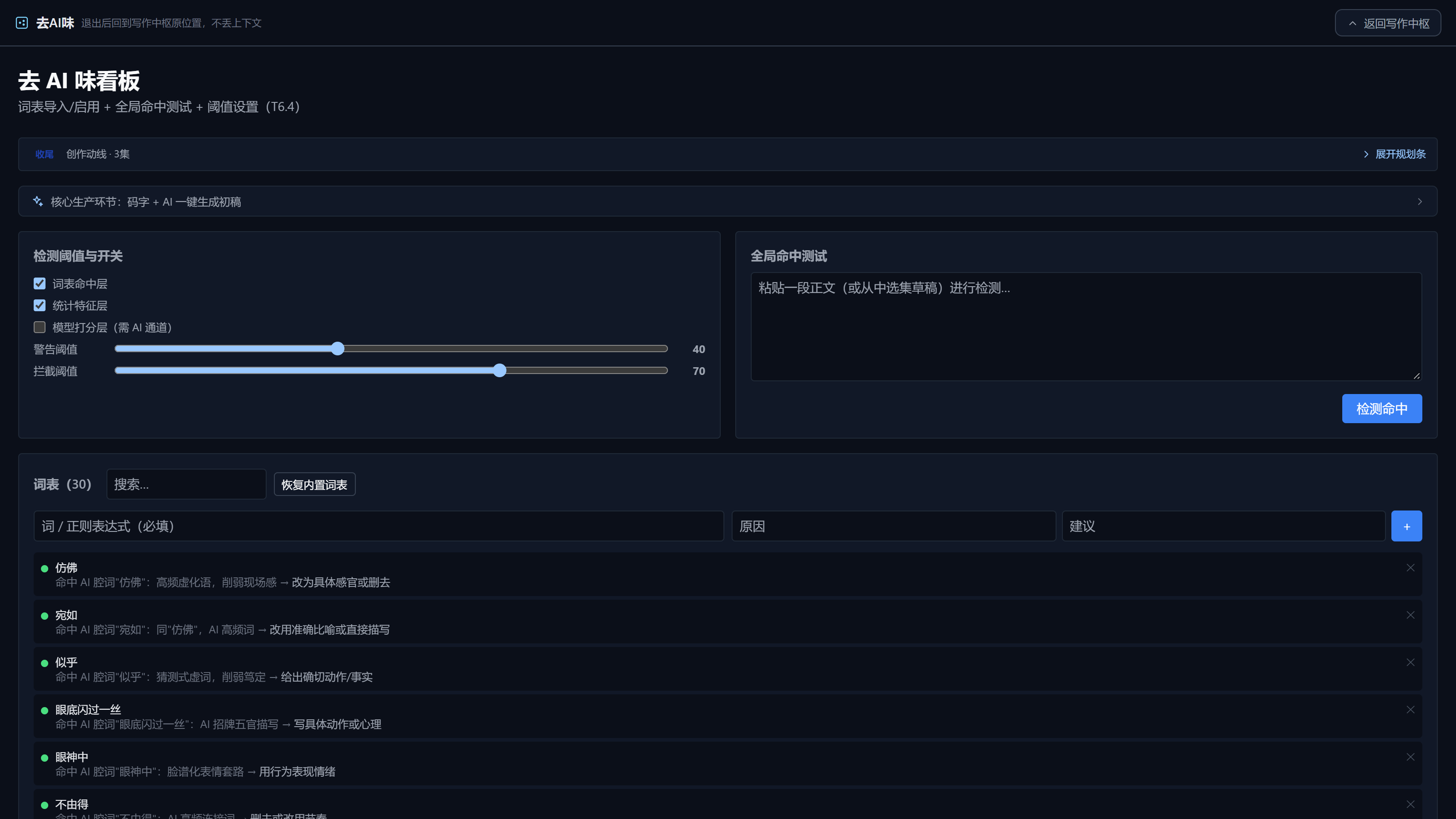Remove the 宛如 entry with its X
Image resolution: width=1456 pixels, height=819 pixels.
(1410, 615)
